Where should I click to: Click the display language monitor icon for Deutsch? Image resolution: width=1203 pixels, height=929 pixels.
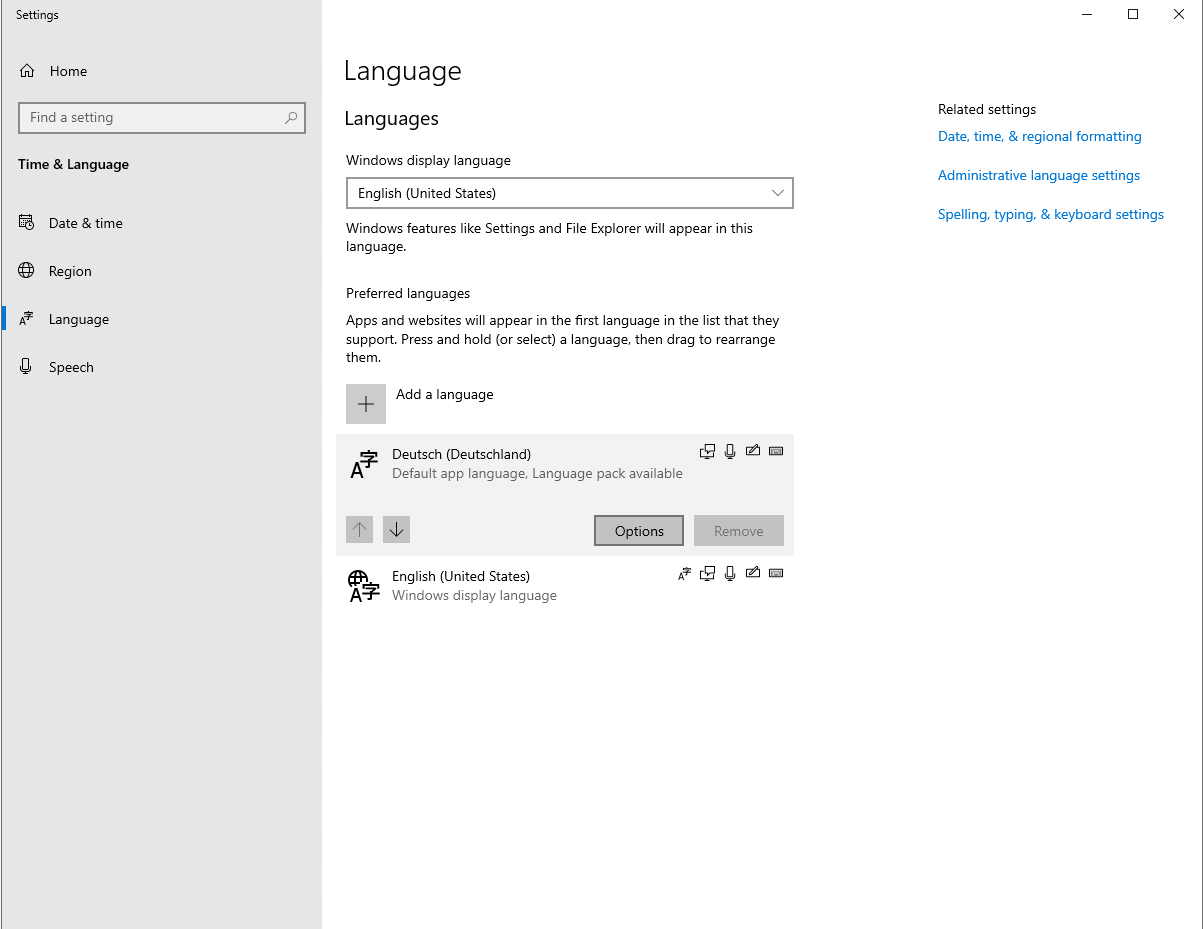(707, 451)
